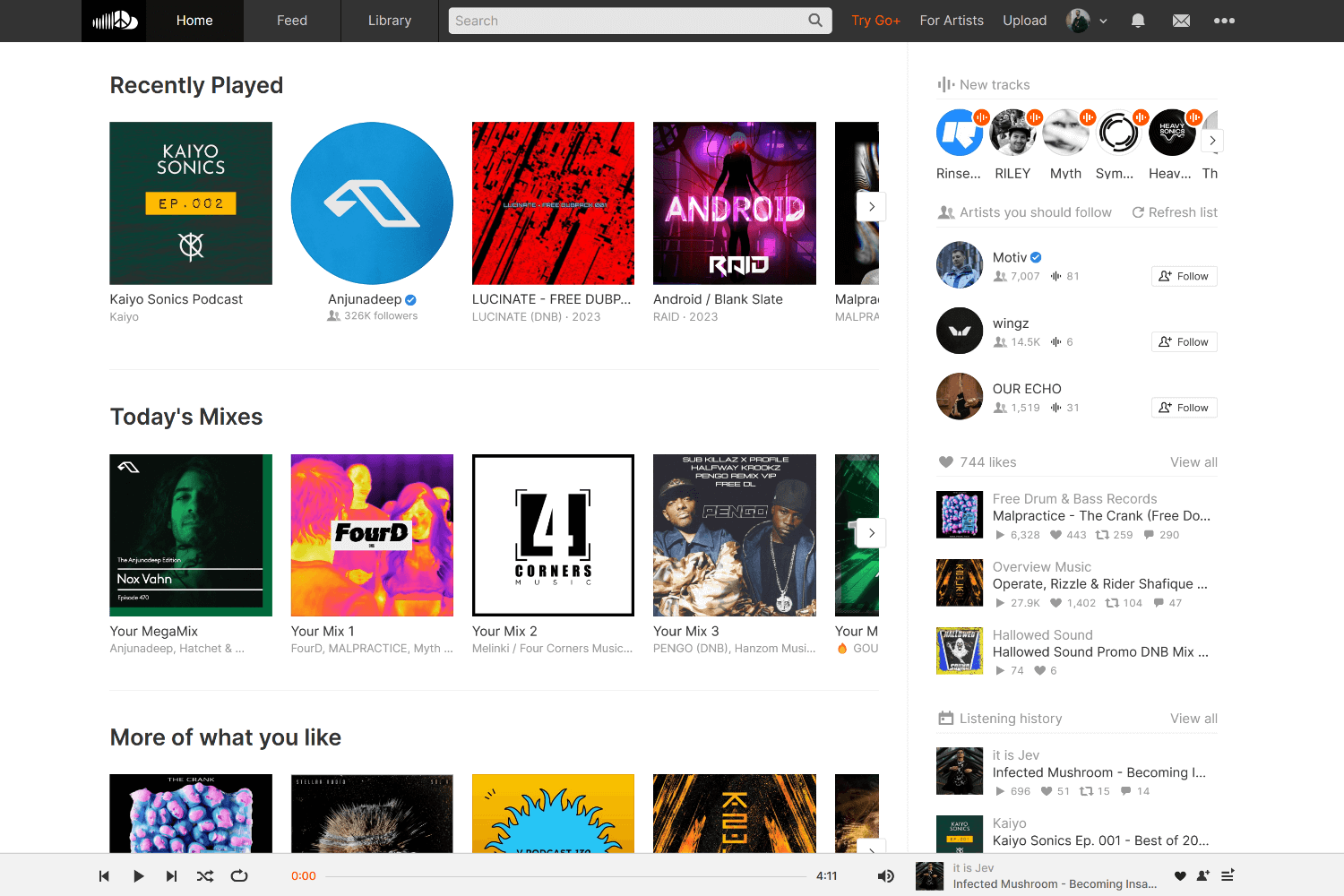1344x896 pixels.
Task: Skip to previous track
Action: pyautogui.click(x=104, y=876)
